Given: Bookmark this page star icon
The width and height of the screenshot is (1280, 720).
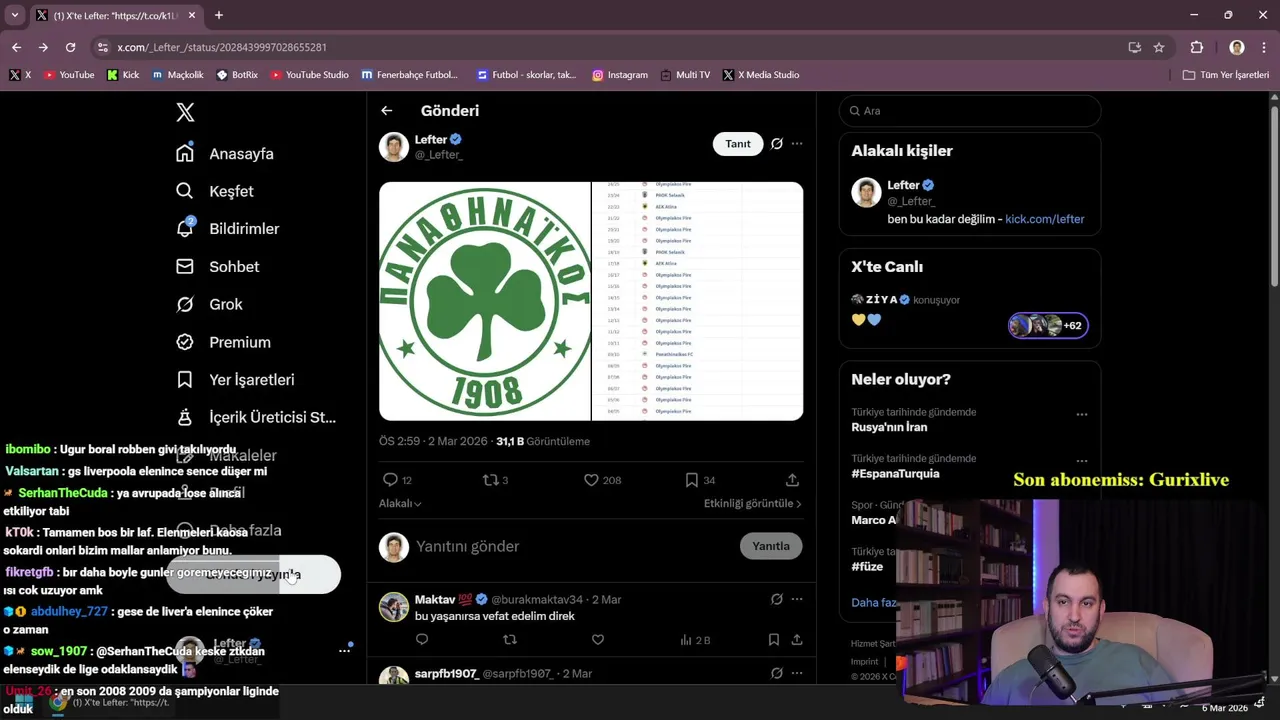Looking at the screenshot, I should coord(1159,47).
